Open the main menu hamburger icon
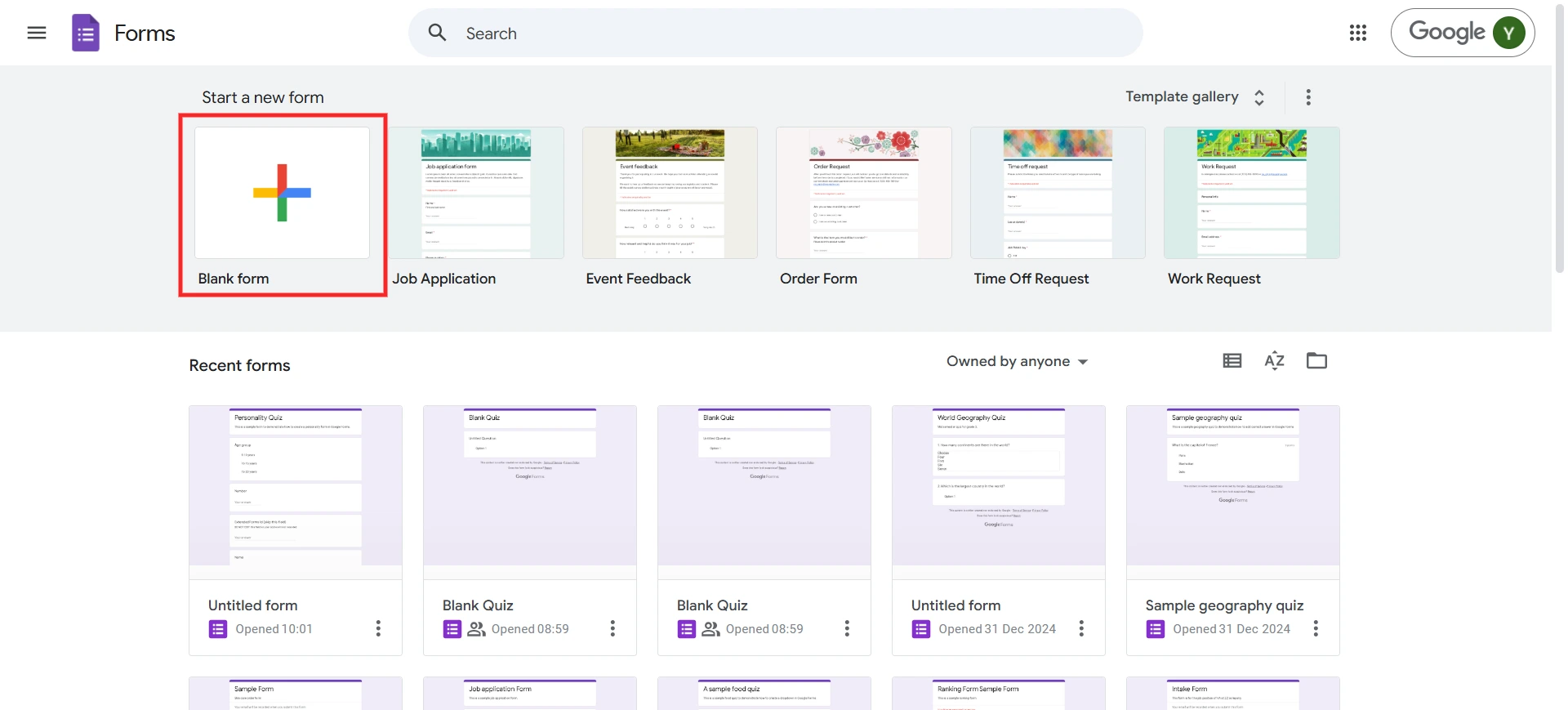Screen dimensions: 1568x710 pyautogui.click(x=37, y=33)
